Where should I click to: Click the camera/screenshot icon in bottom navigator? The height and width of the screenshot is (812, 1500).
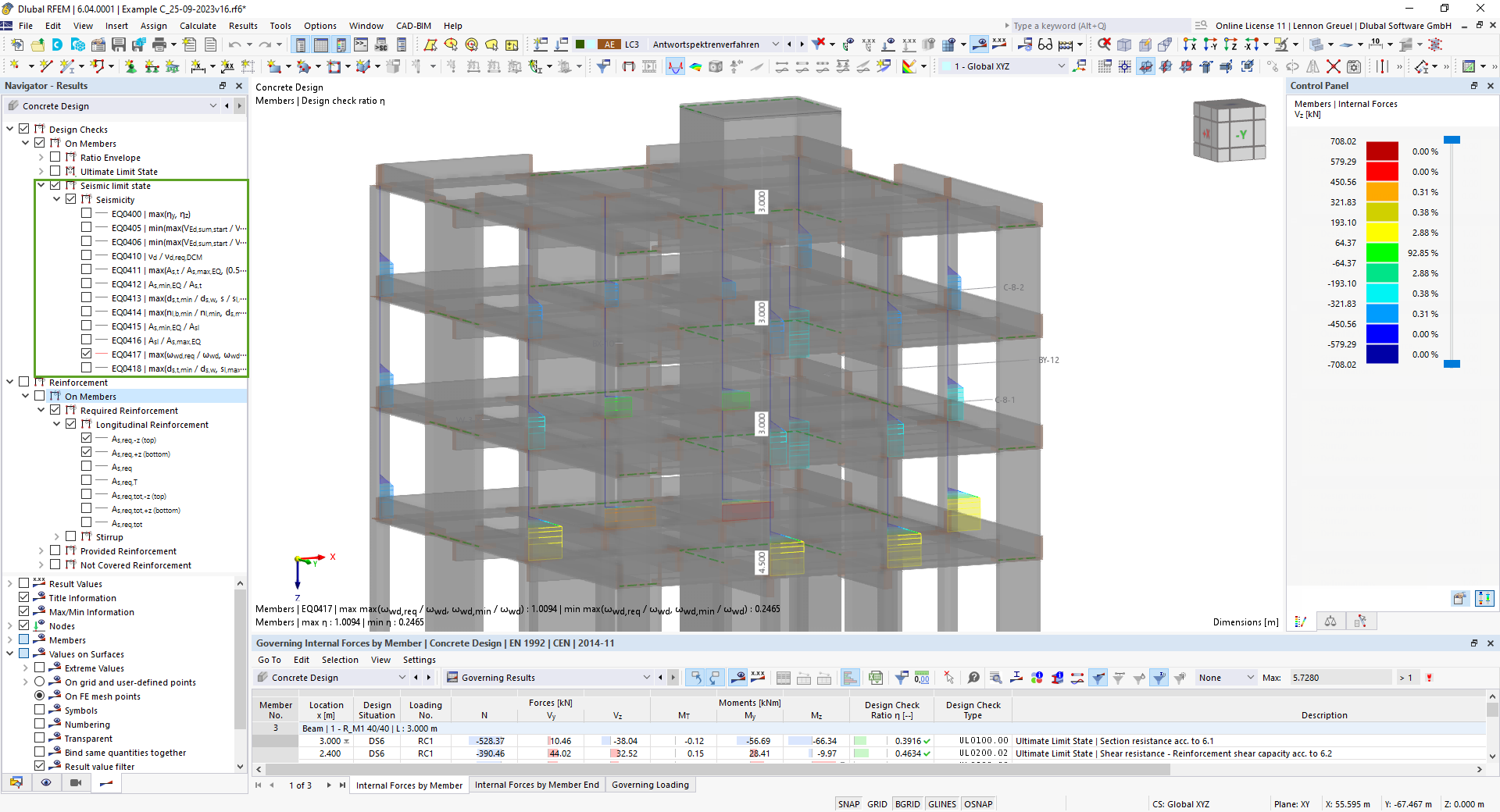click(x=76, y=783)
